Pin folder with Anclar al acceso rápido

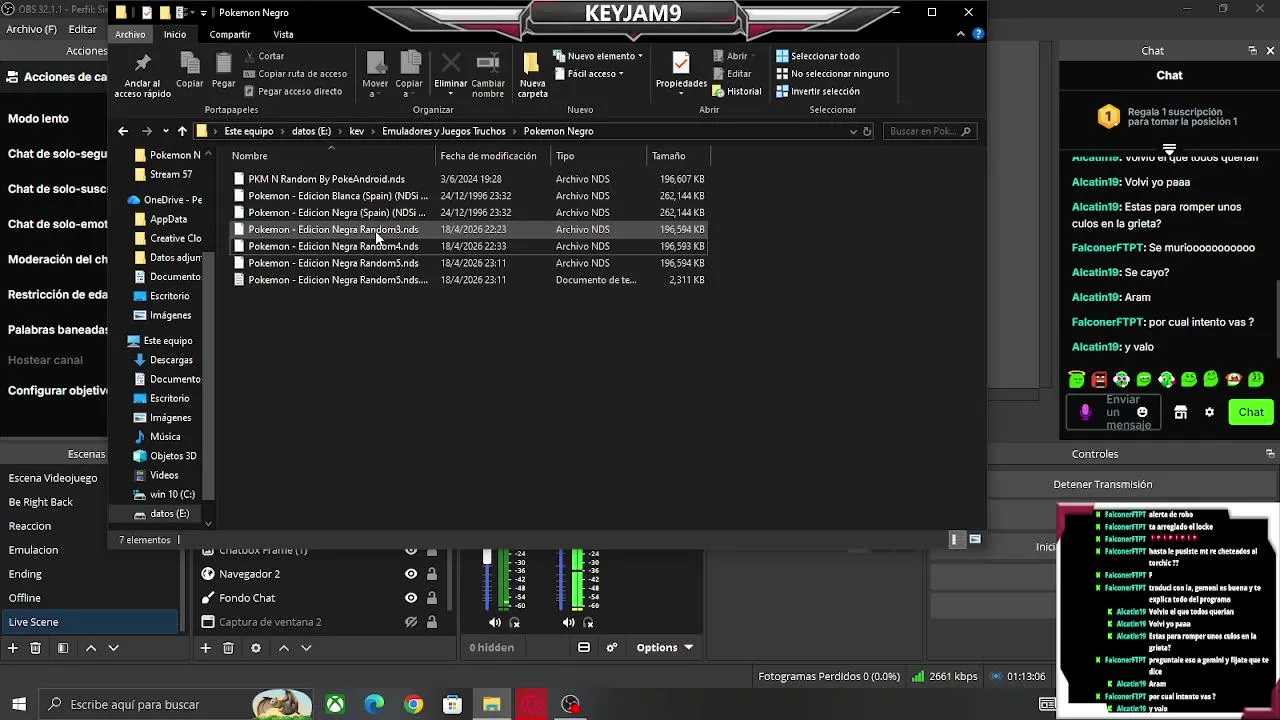click(x=142, y=76)
